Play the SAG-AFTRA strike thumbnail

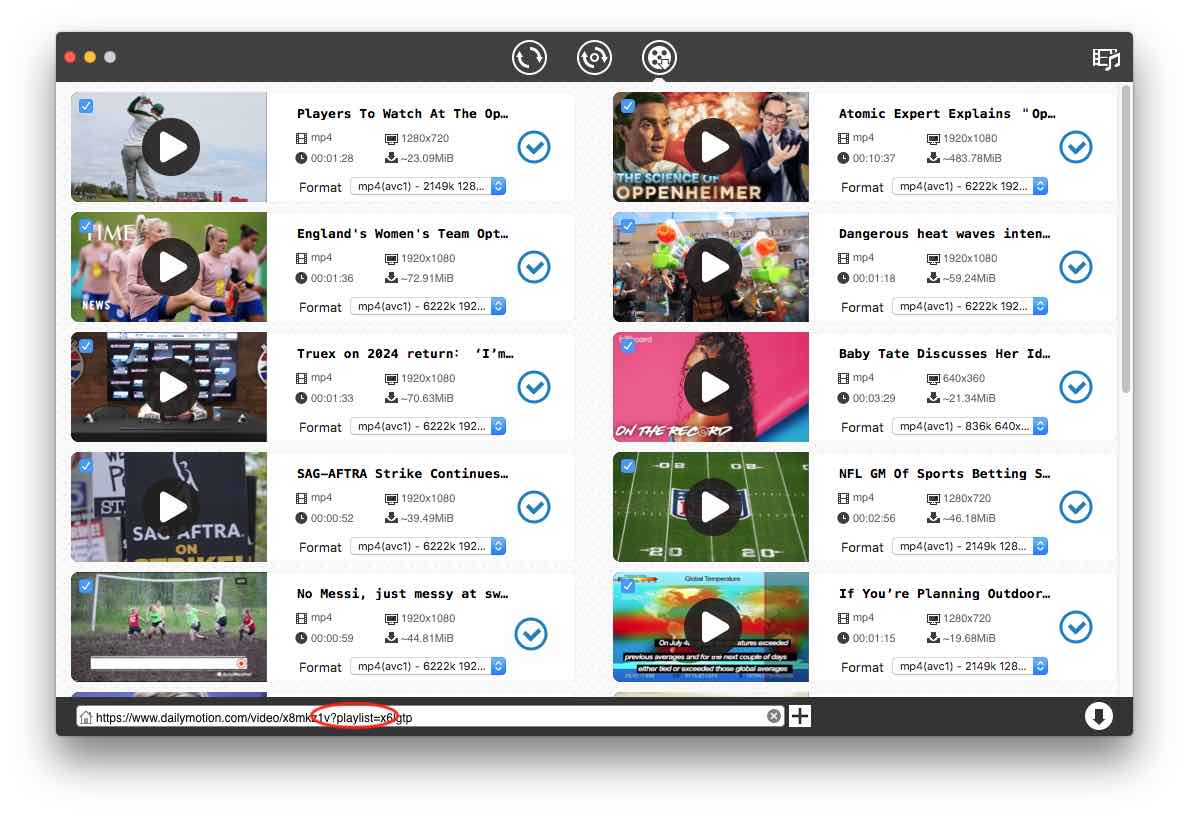(169, 507)
